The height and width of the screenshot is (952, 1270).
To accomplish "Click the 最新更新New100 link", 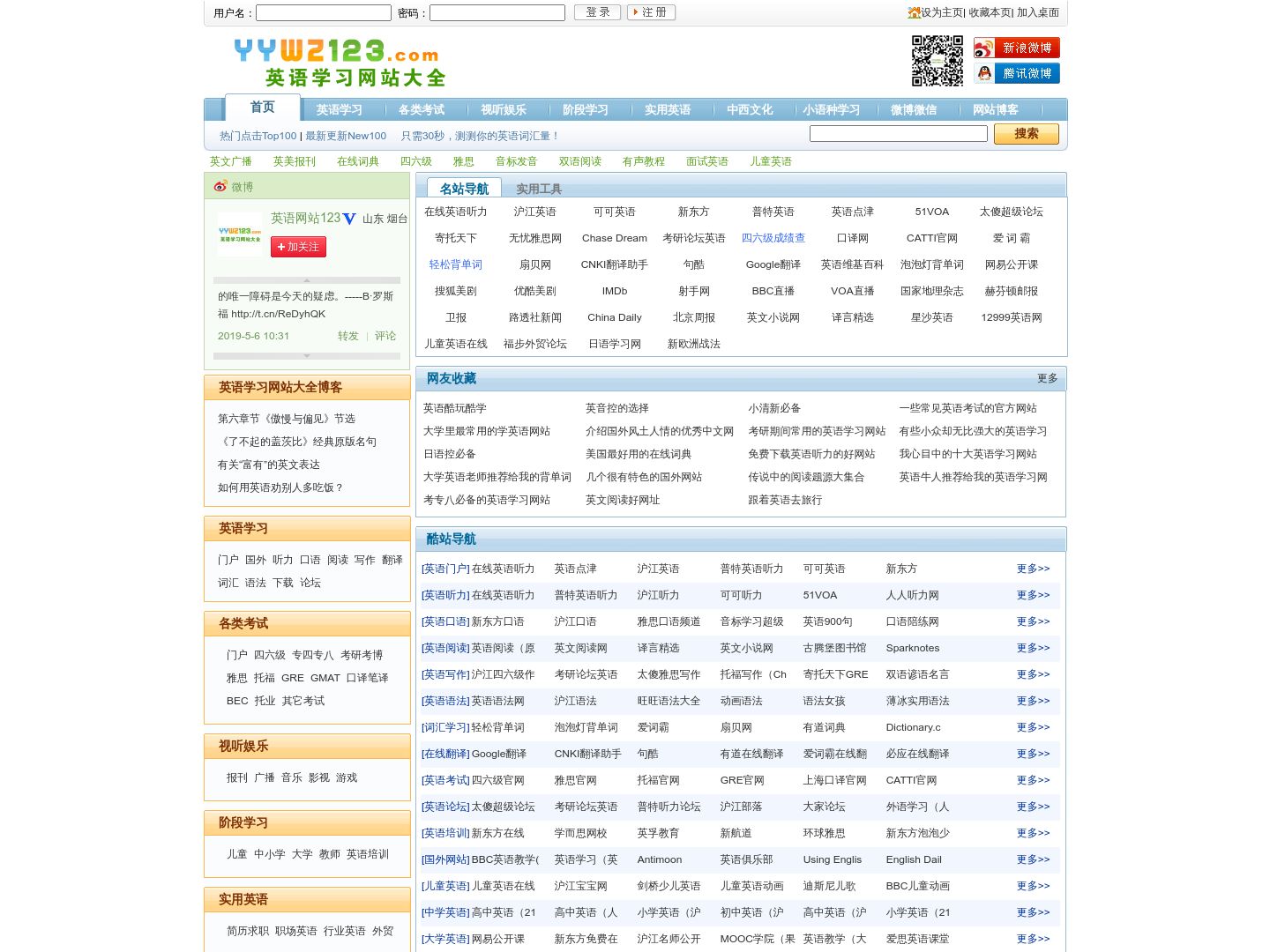I will tap(346, 136).
